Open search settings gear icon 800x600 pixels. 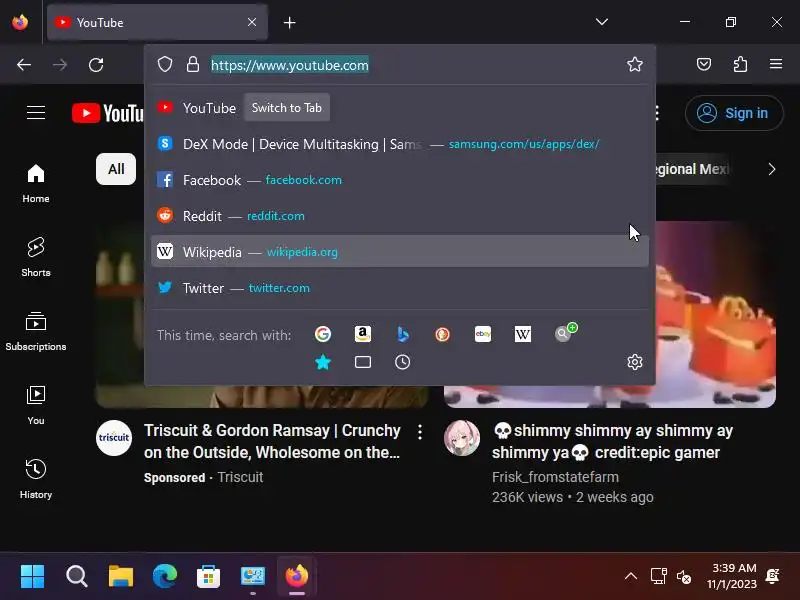coord(635,362)
